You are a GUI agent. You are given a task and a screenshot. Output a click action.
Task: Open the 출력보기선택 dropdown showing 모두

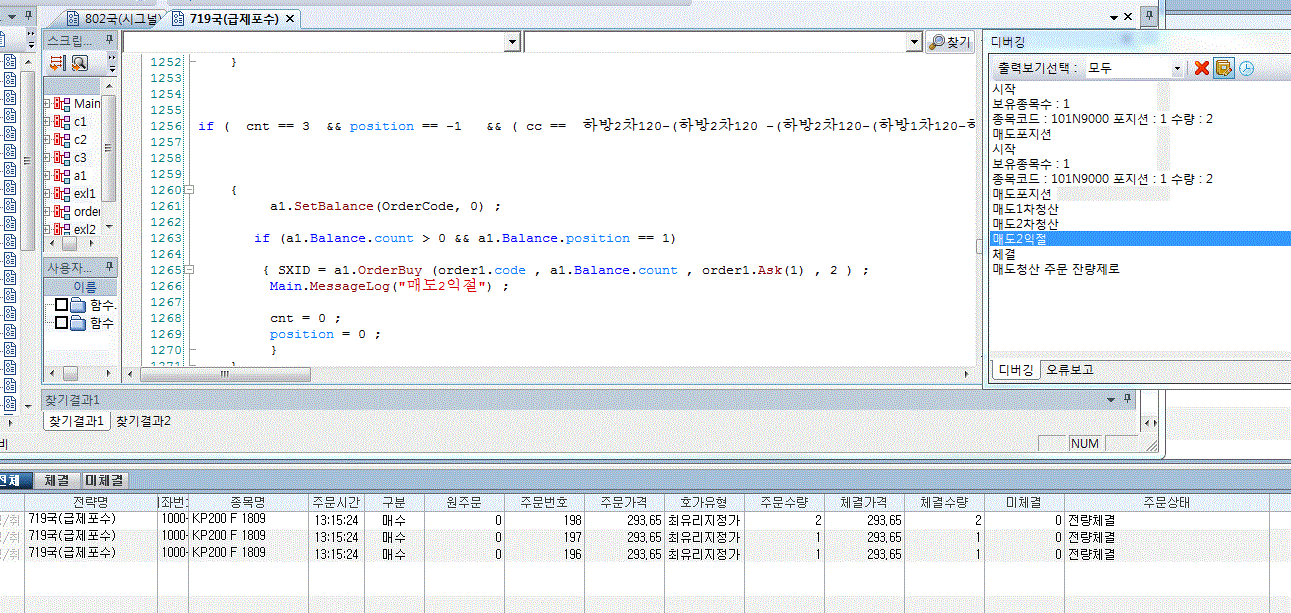[1177, 68]
